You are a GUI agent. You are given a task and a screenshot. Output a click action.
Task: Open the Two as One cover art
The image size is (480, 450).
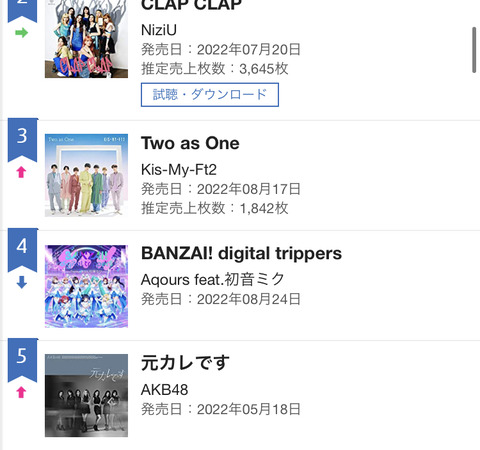point(86,175)
